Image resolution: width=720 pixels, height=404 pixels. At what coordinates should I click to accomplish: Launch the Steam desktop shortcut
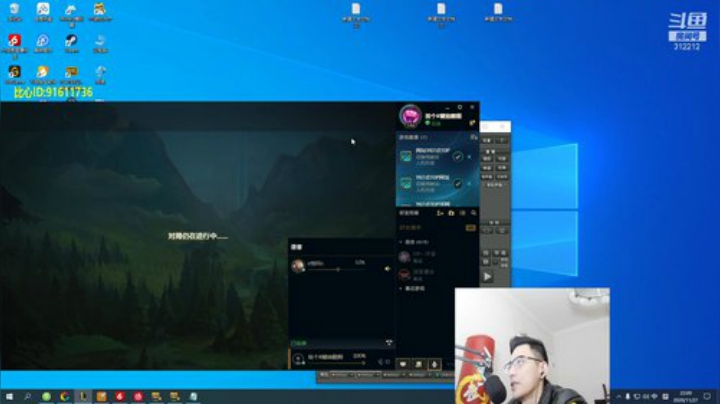tap(71, 44)
